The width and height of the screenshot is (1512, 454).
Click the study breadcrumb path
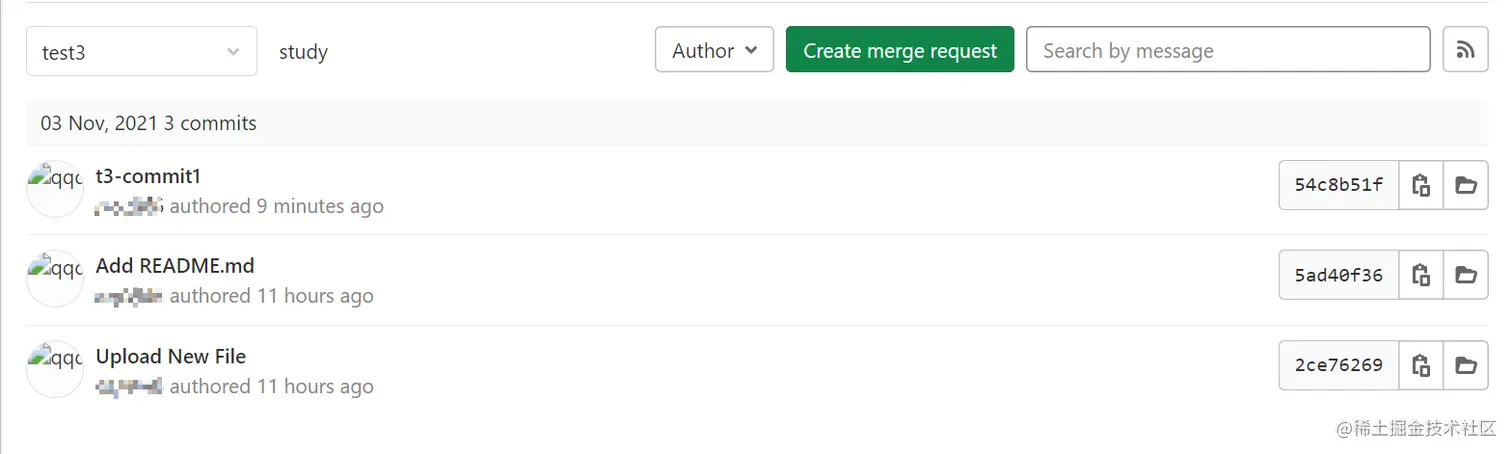click(x=303, y=52)
